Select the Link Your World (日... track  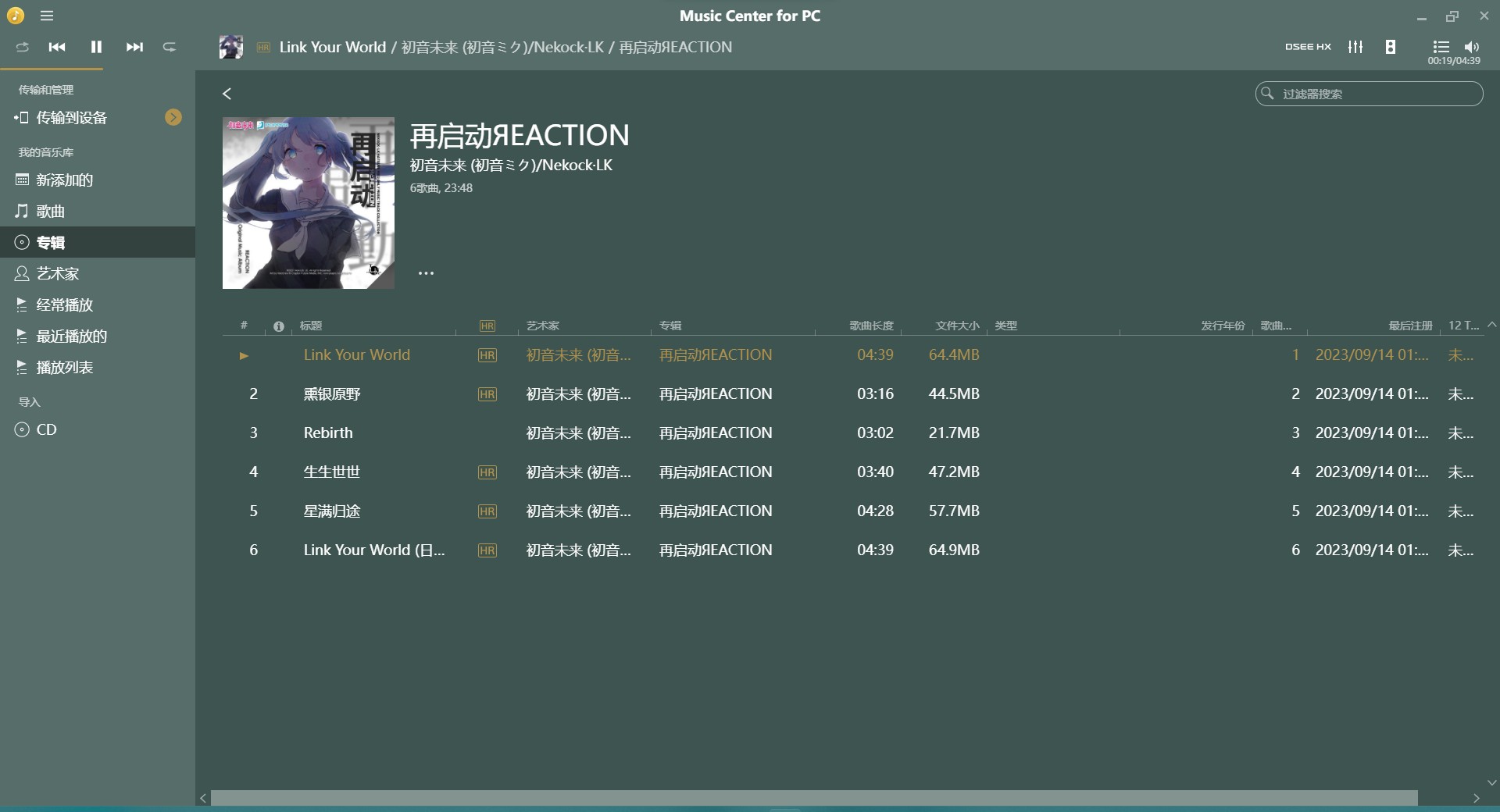(374, 550)
